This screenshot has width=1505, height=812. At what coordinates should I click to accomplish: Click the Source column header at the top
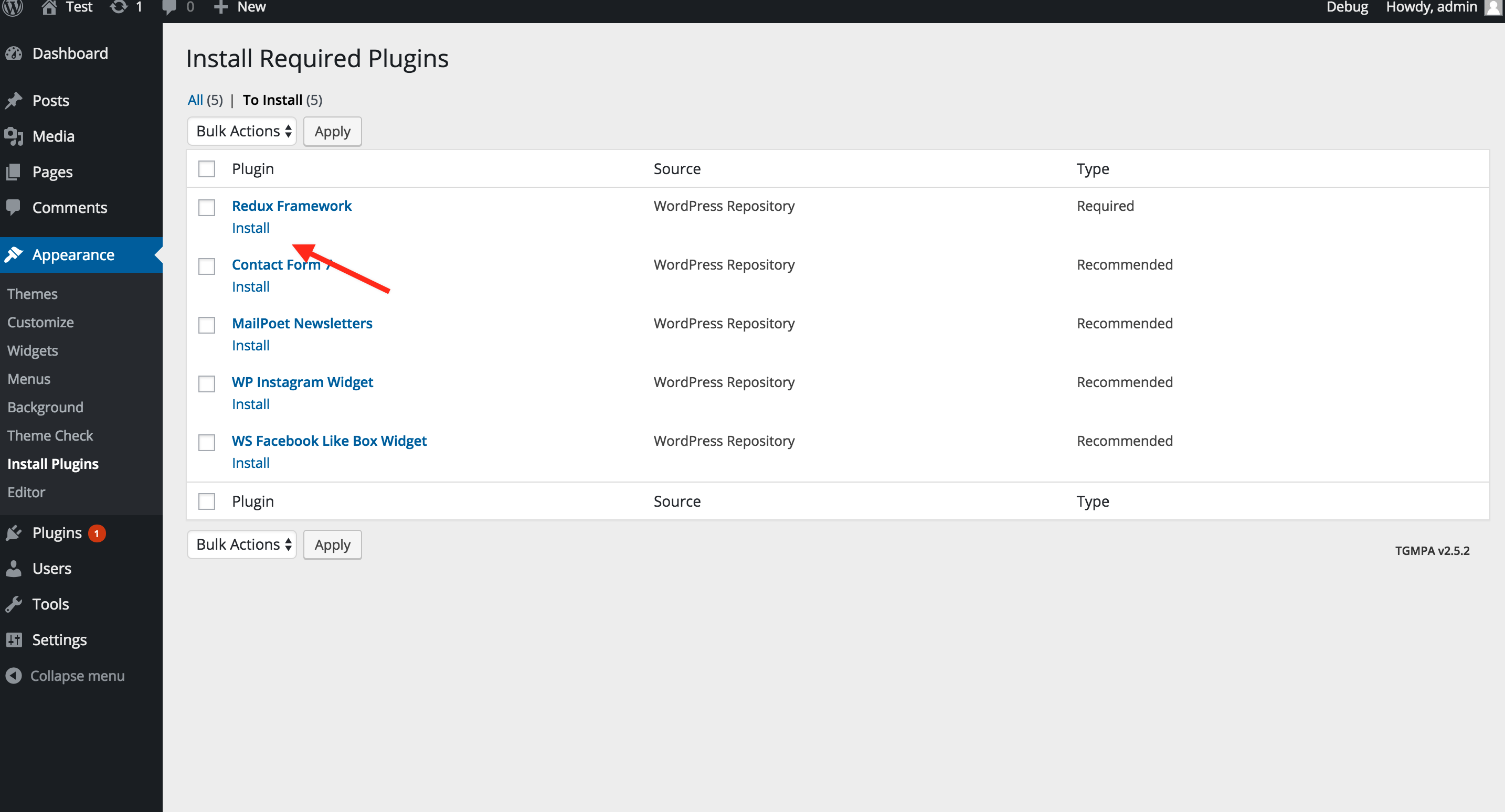click(x=677, y=169)
